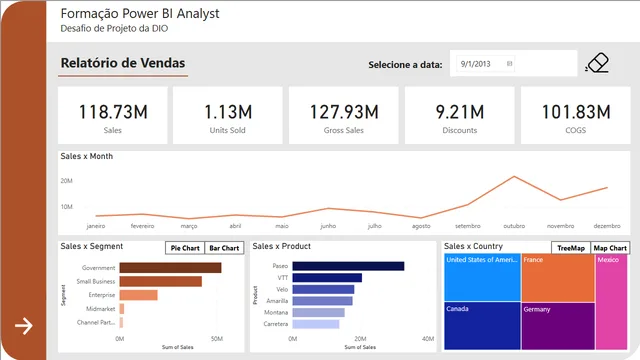
Task: Click the Sales x Month chart title
Action: click(x=87, y=156)
